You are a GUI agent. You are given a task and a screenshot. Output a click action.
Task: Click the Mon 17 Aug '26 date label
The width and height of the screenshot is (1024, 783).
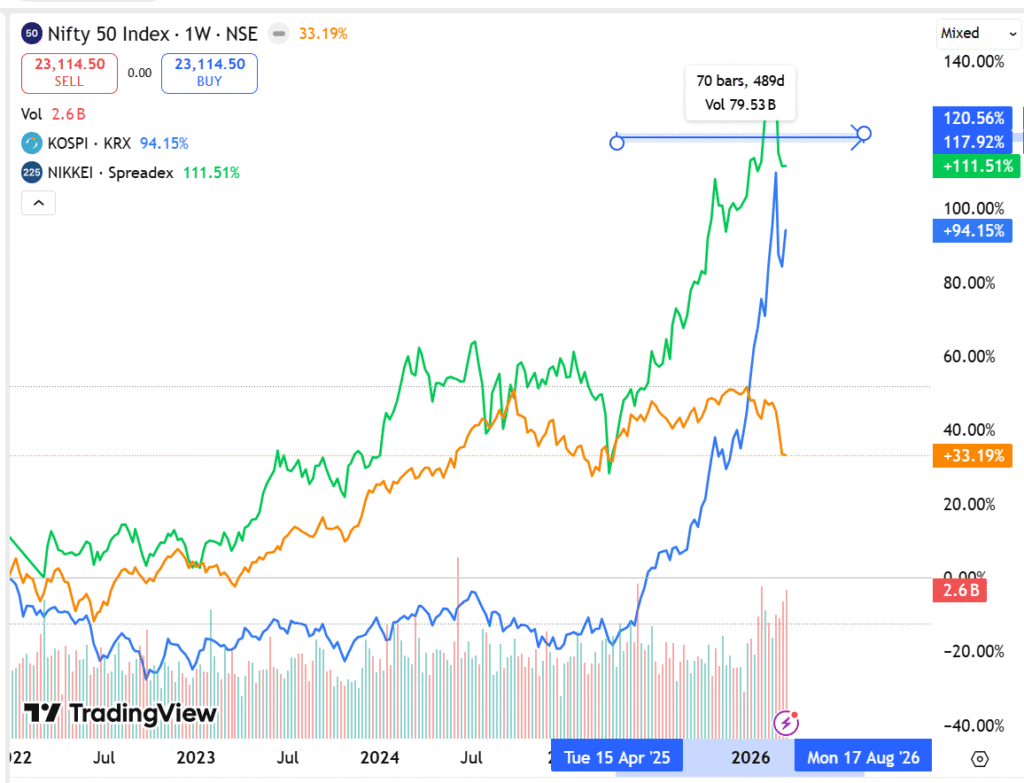pos(862,757)
